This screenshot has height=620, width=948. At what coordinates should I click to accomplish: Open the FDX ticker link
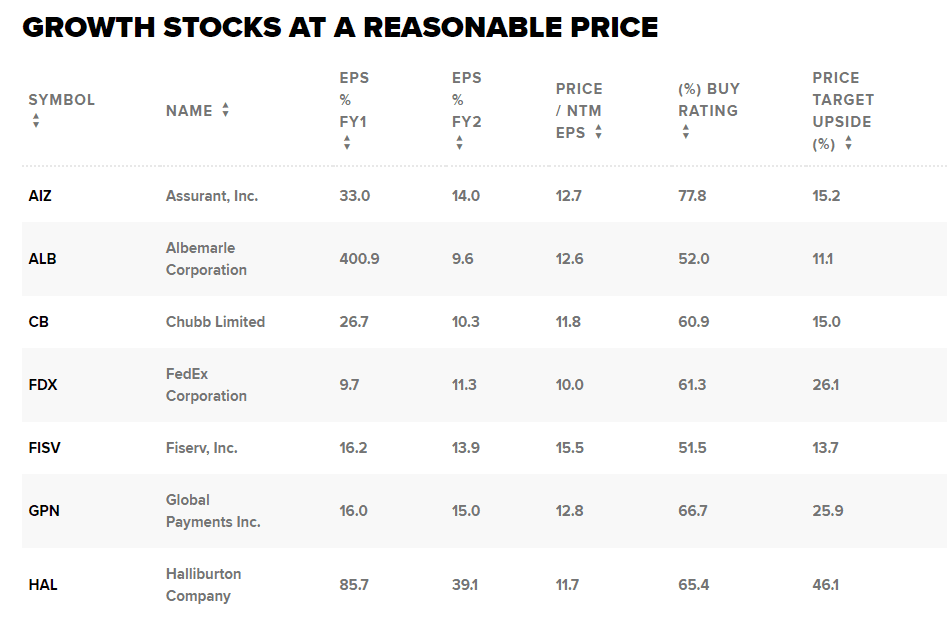coord(43,385)
